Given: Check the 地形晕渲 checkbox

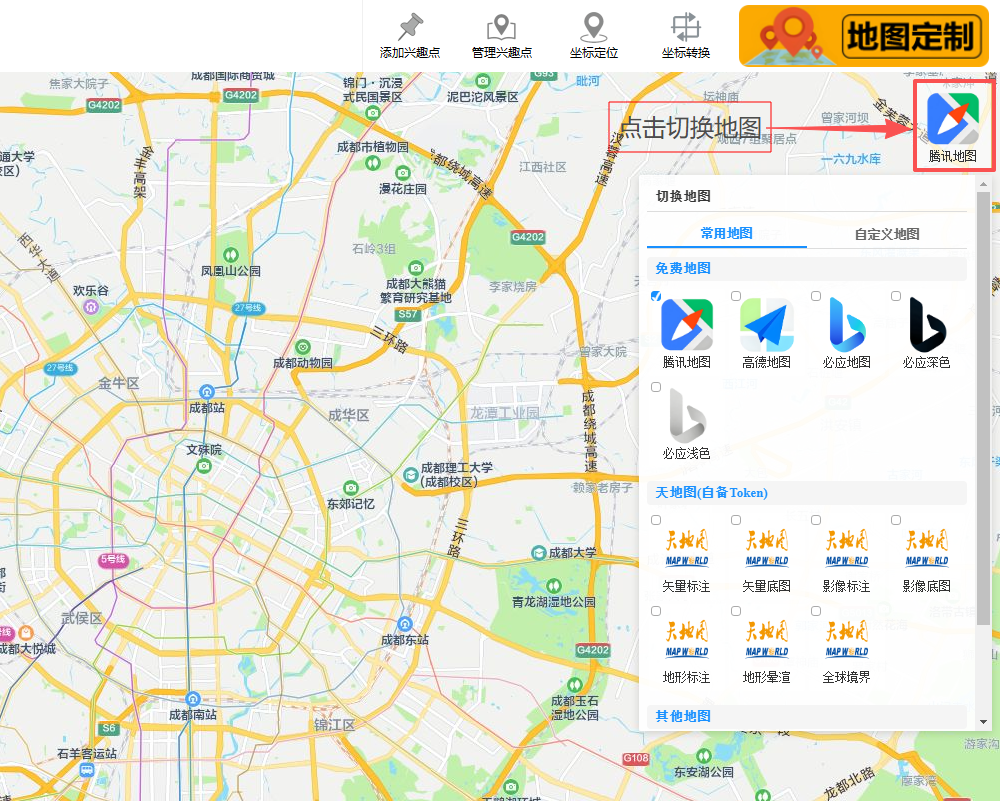Looking at the screenshot, I should tap(735, 611).
